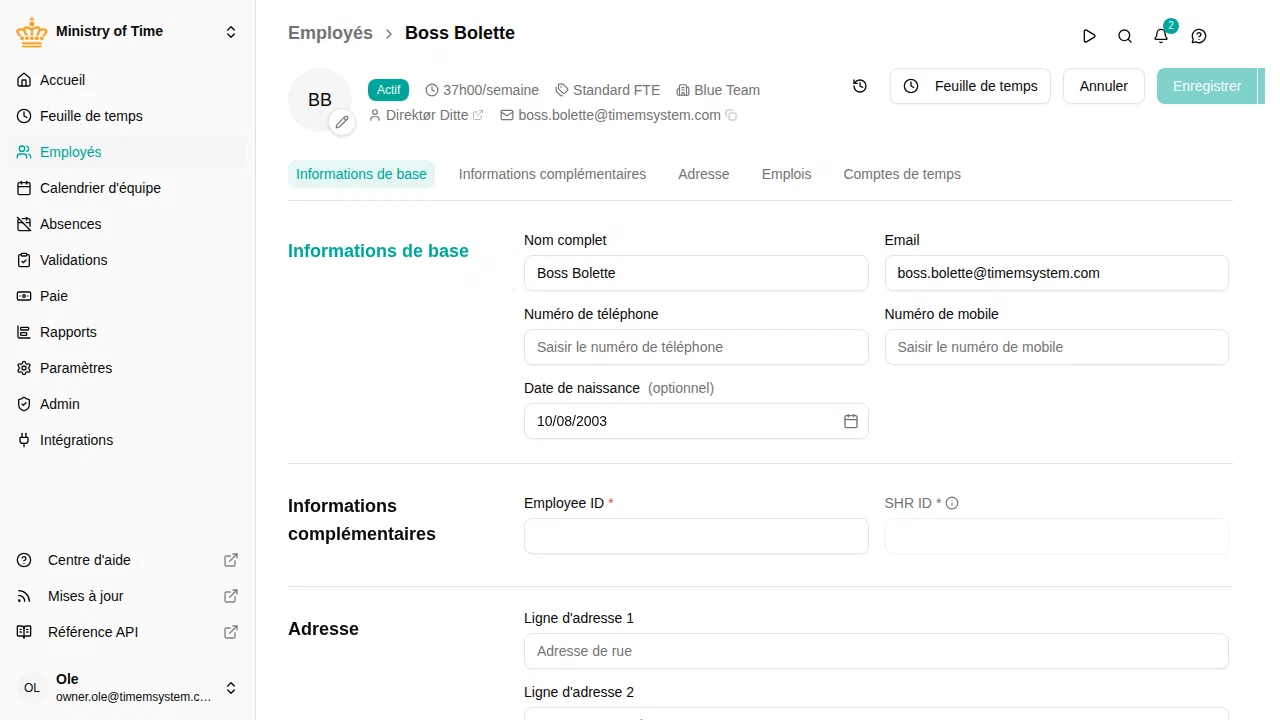Open the history clock icon near Feuille de temps
Image resolution: width=1280 pixels, height=720 pixels.
[x=860, y=86]
